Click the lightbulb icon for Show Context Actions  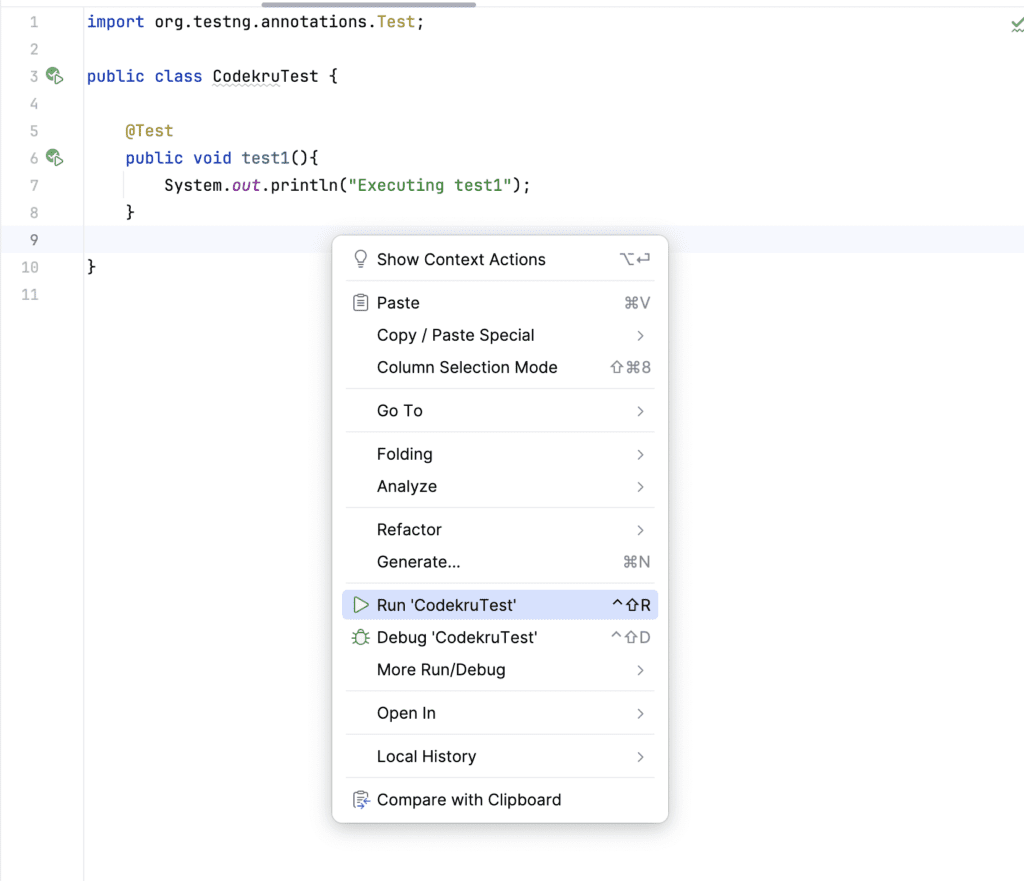tap(360, 259)
